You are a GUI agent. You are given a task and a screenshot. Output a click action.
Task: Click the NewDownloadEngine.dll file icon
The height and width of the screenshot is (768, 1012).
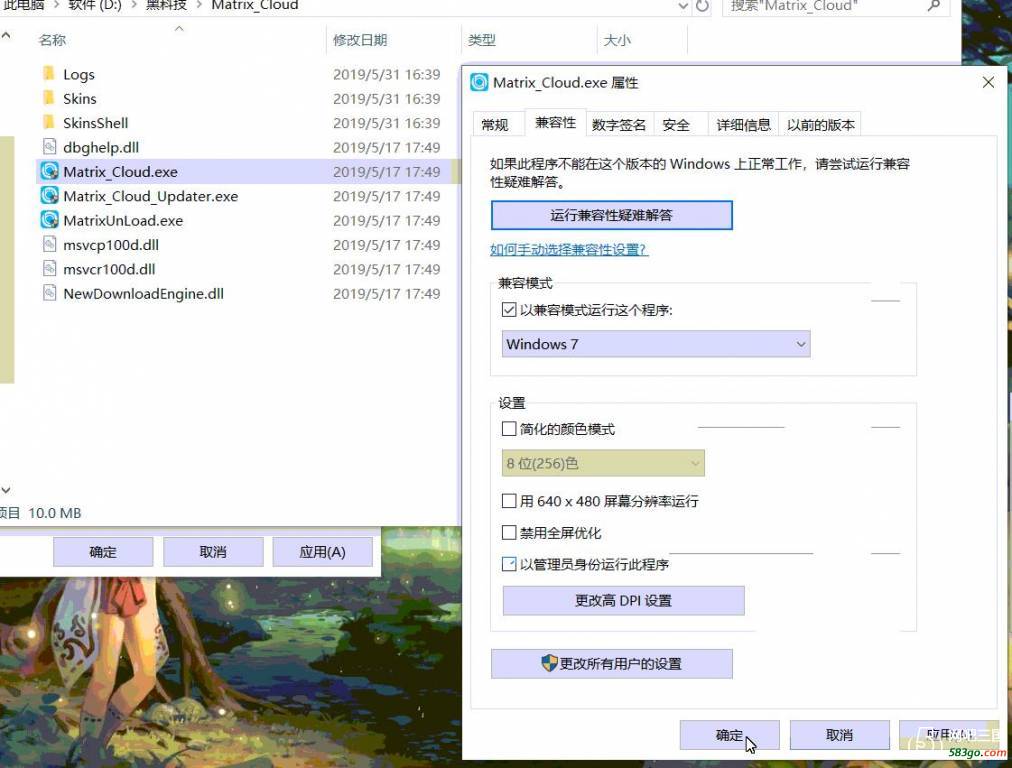[x=49, y=294]
